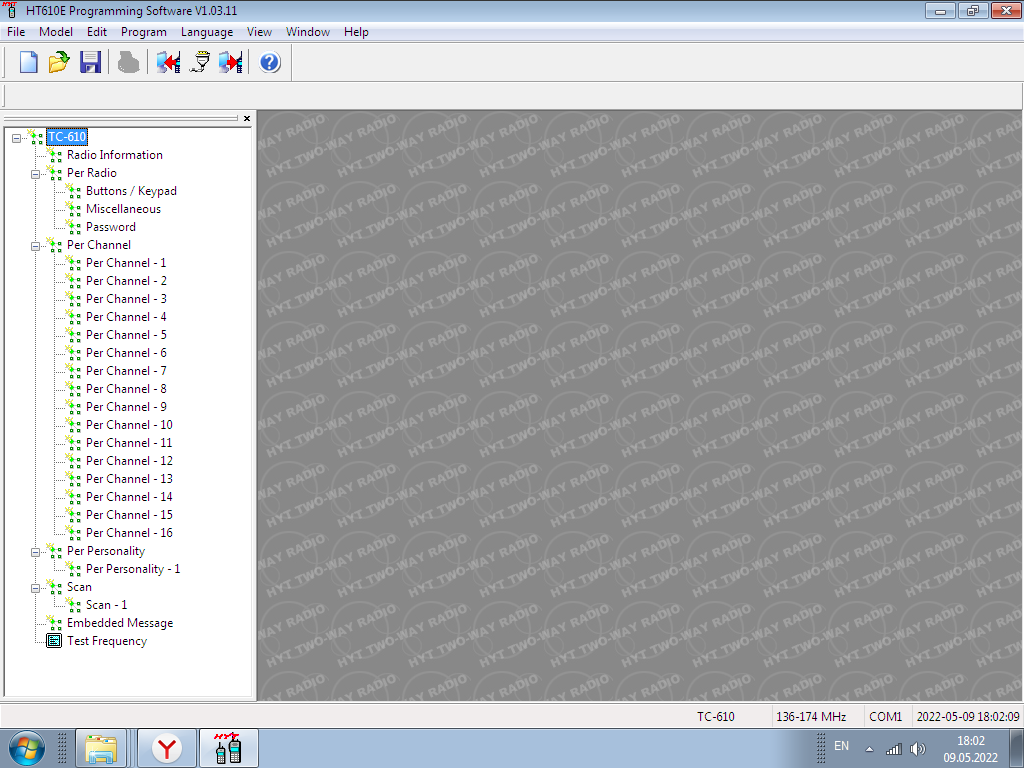Open the File menu
Image resolution: width=1024 pixels, height=768 pixels.
coord(16,32)
